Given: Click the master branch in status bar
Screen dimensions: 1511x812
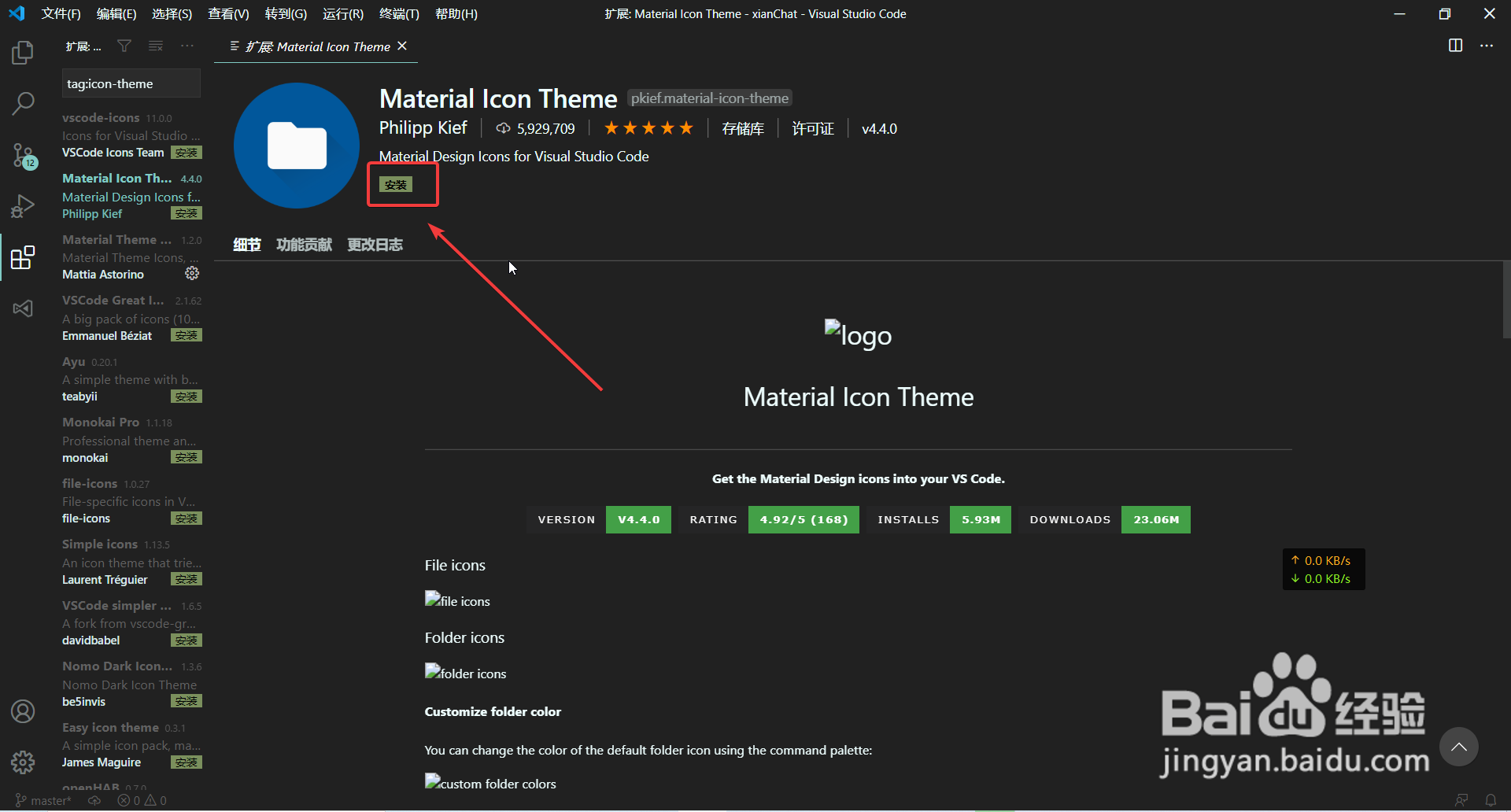Looking at the screenshot, I should (x=43, y=800).
